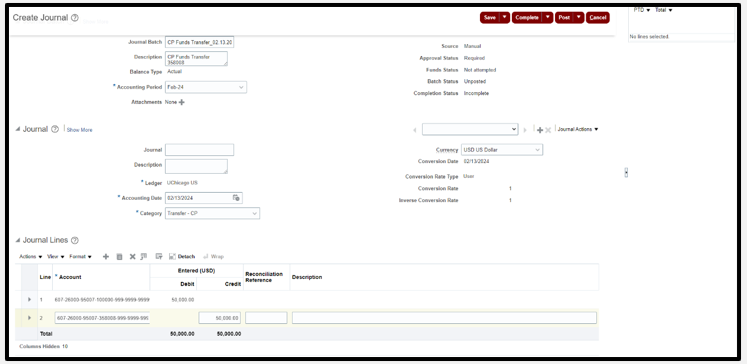The width and height of the screenshot is (747, 364).
Task: Click the line 2 Reconciliation Reference field
Action: click(266, 318)
